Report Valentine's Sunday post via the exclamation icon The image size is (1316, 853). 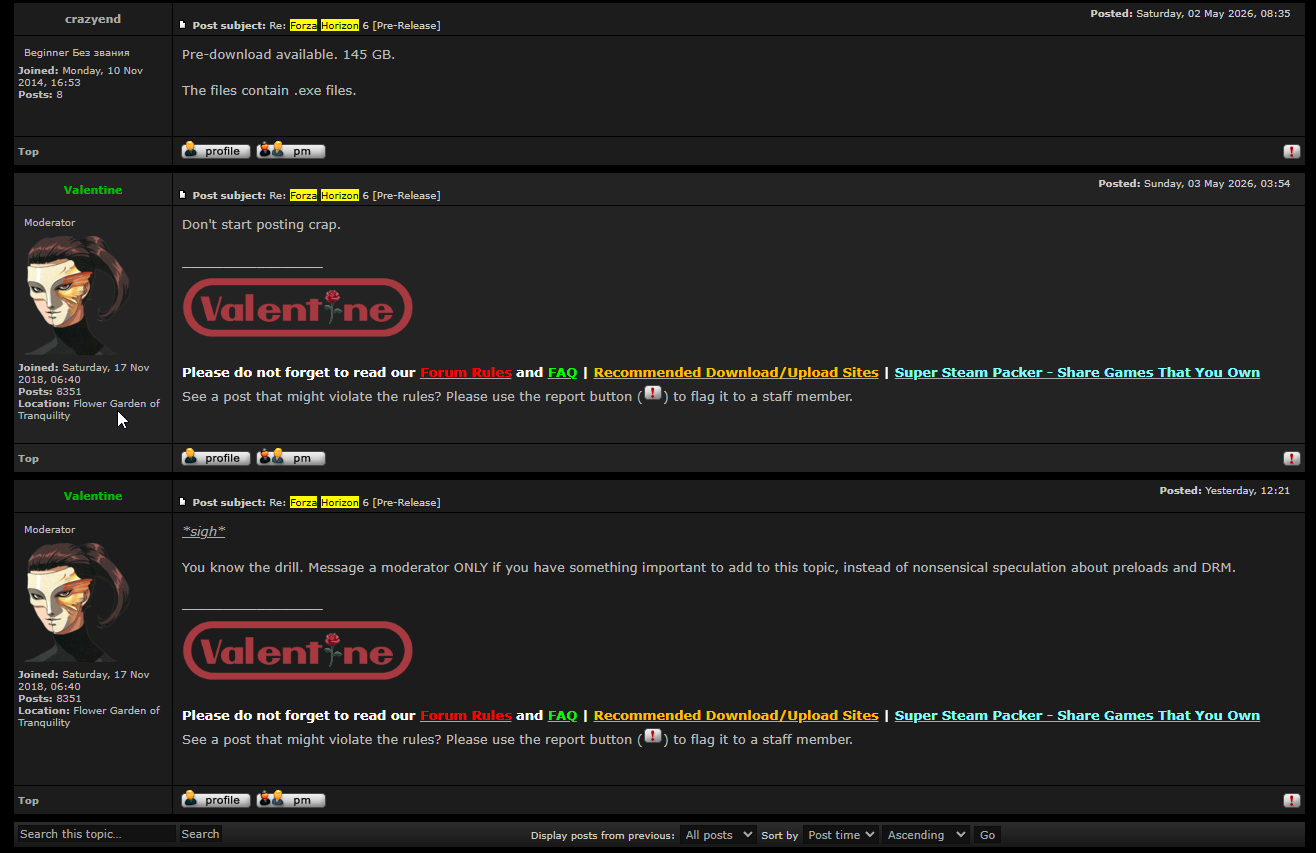1292,459
